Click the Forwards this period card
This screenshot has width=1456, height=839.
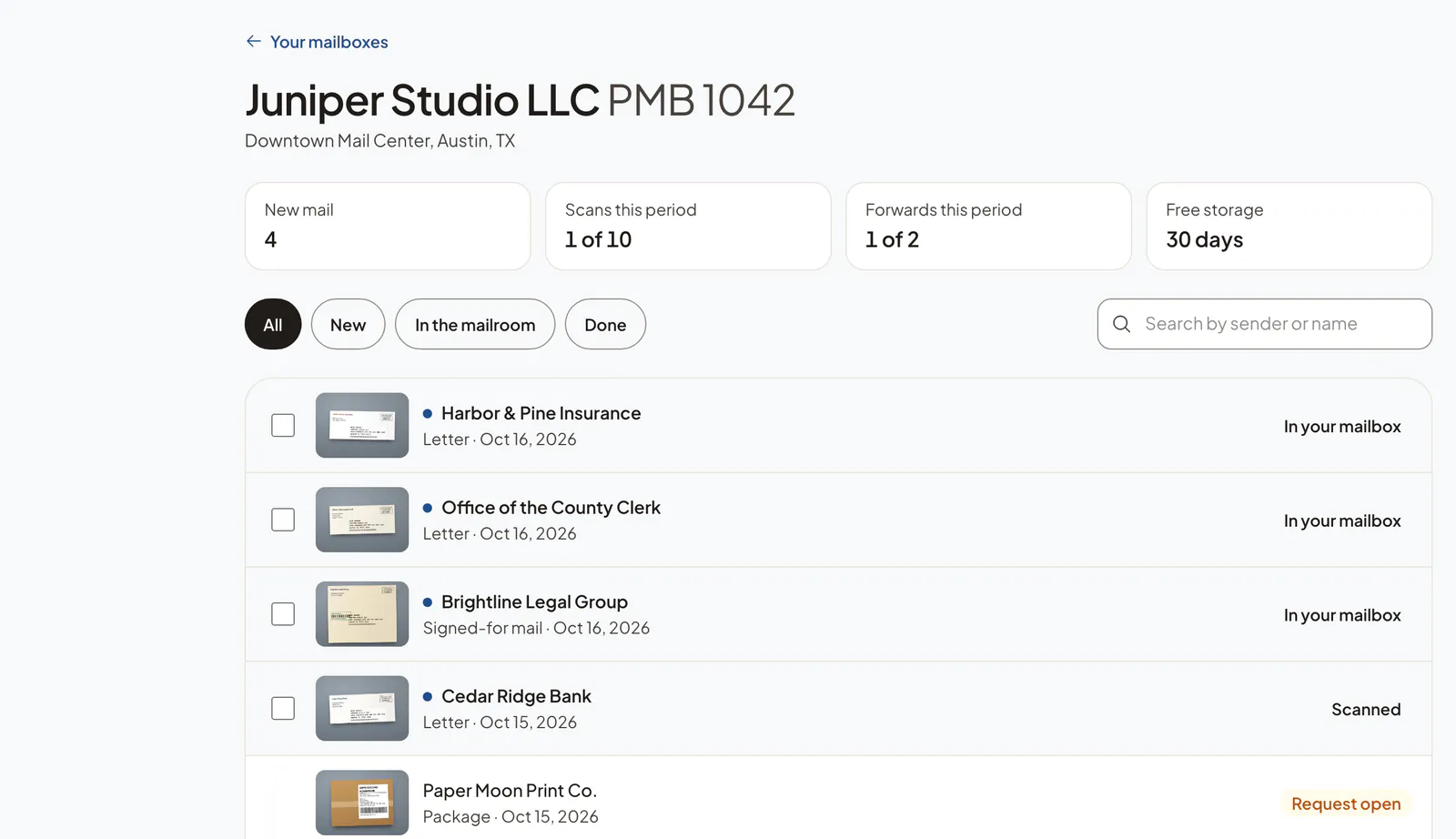(988, 226)
